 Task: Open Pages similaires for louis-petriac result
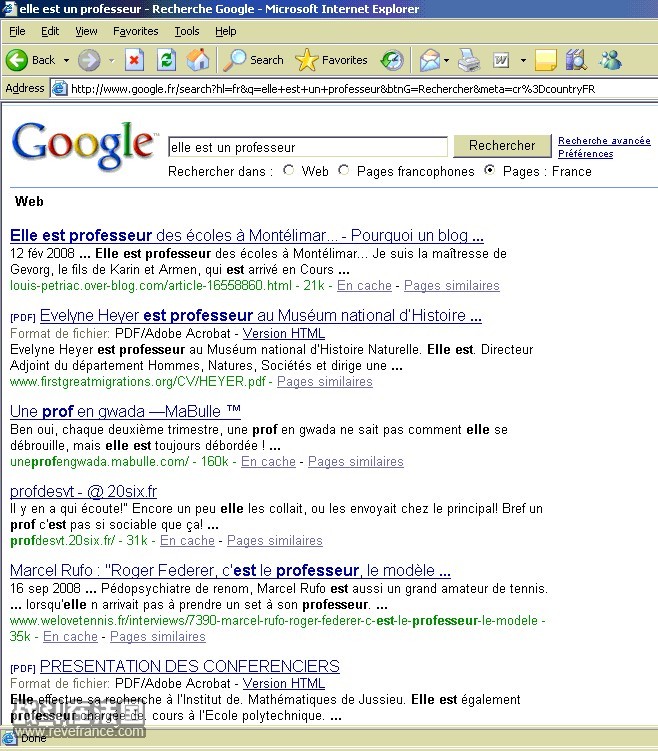click(x=452, y=285)
